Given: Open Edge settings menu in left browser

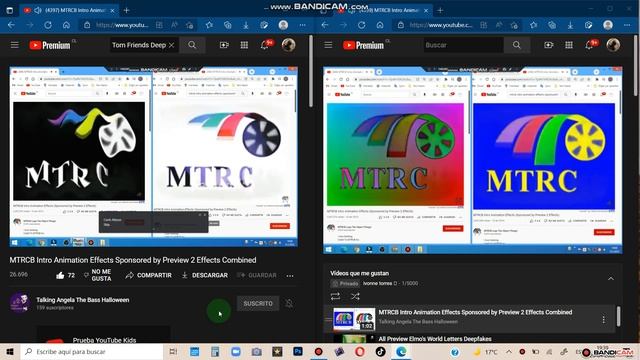Looking at the screenshot, I should pos(302,25).
